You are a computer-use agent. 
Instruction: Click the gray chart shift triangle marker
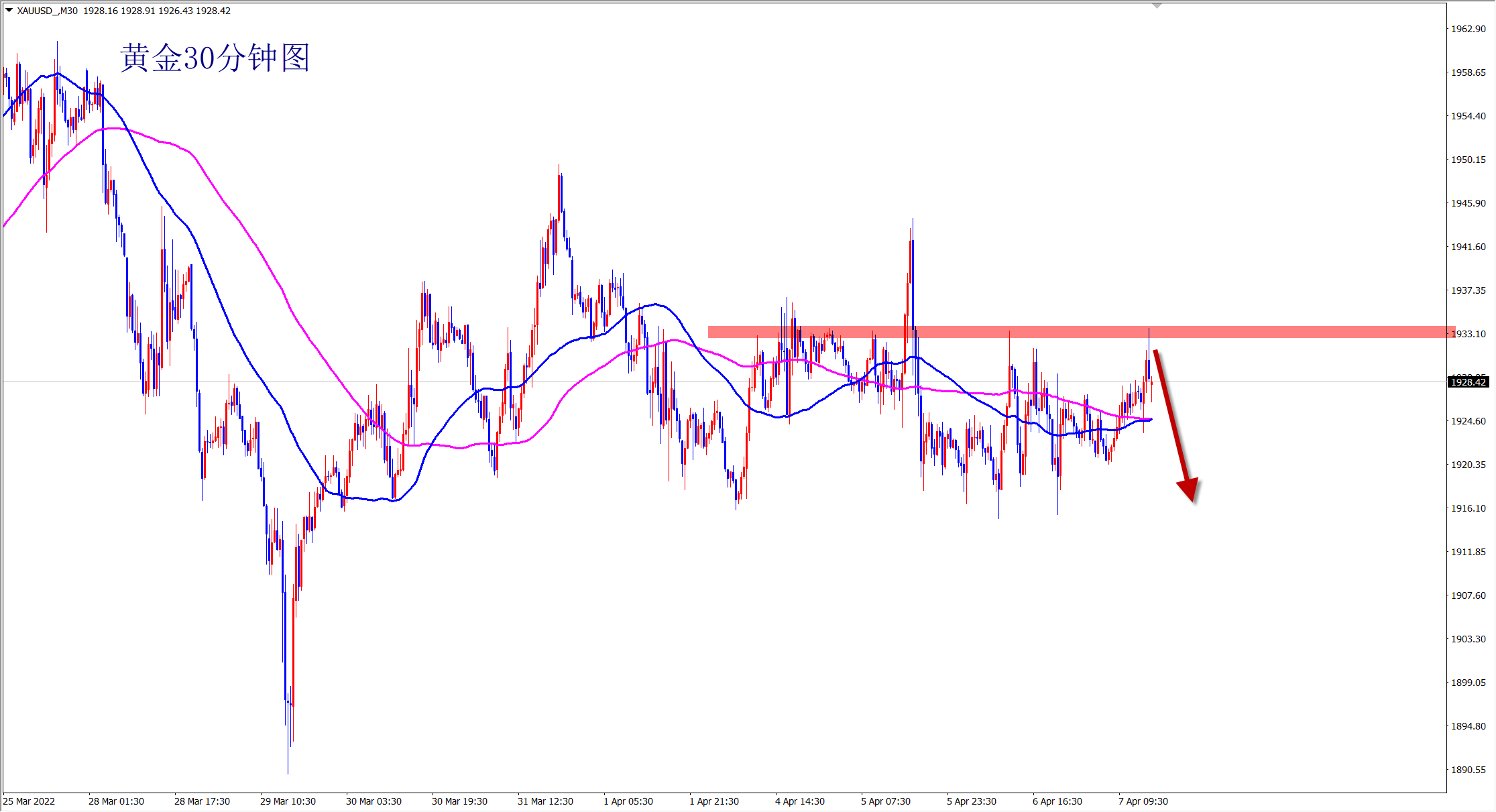coord(1157,6)
